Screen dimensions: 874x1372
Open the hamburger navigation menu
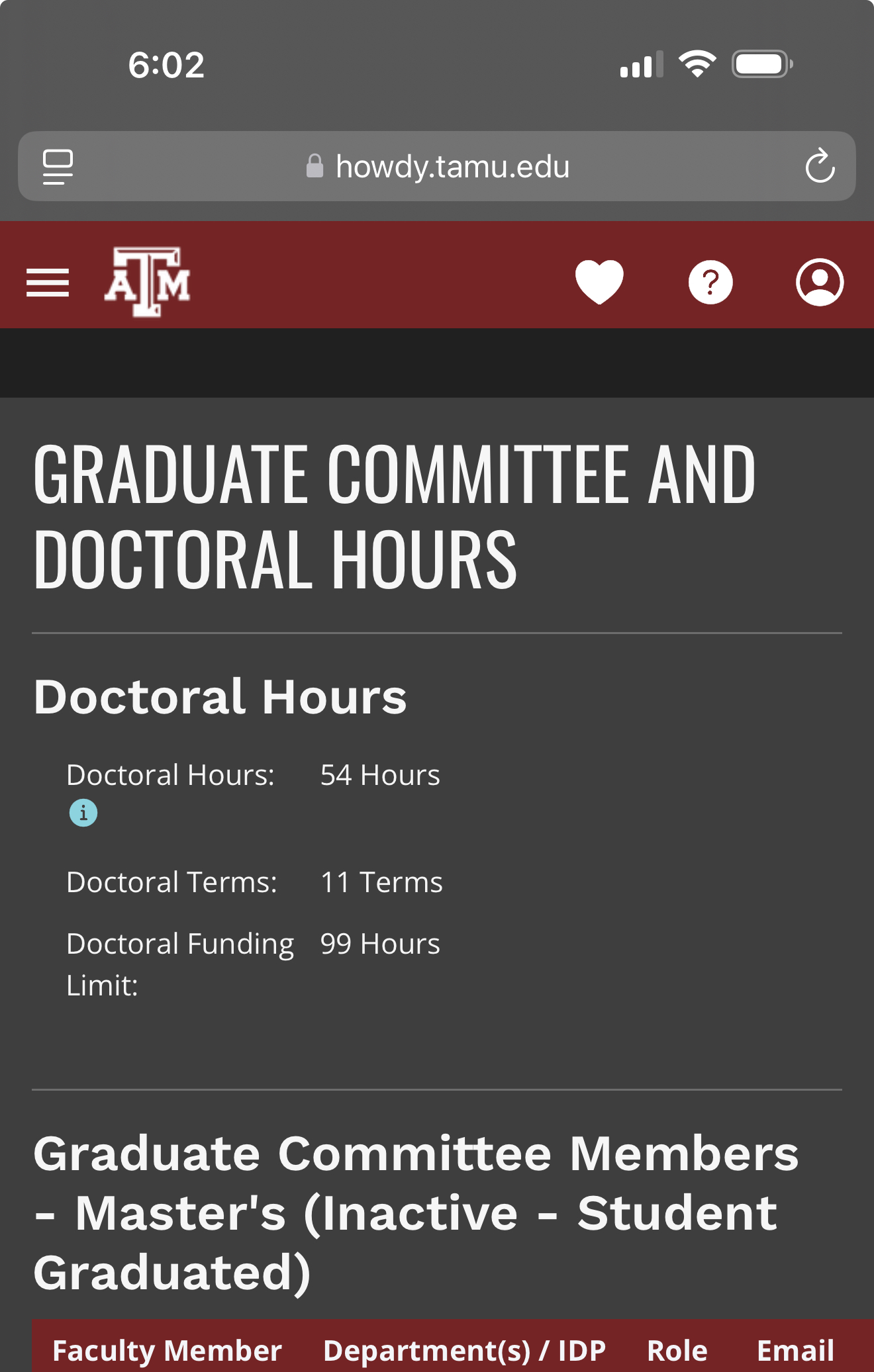(48, 283)
